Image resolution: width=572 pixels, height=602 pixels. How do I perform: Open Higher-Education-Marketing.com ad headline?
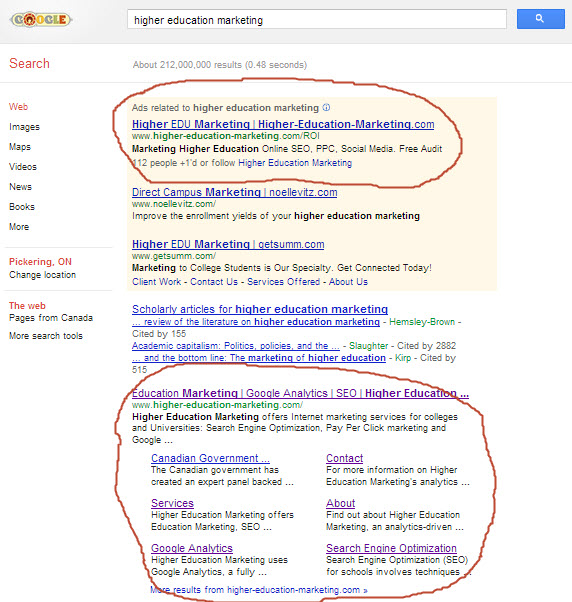point(283,124)
